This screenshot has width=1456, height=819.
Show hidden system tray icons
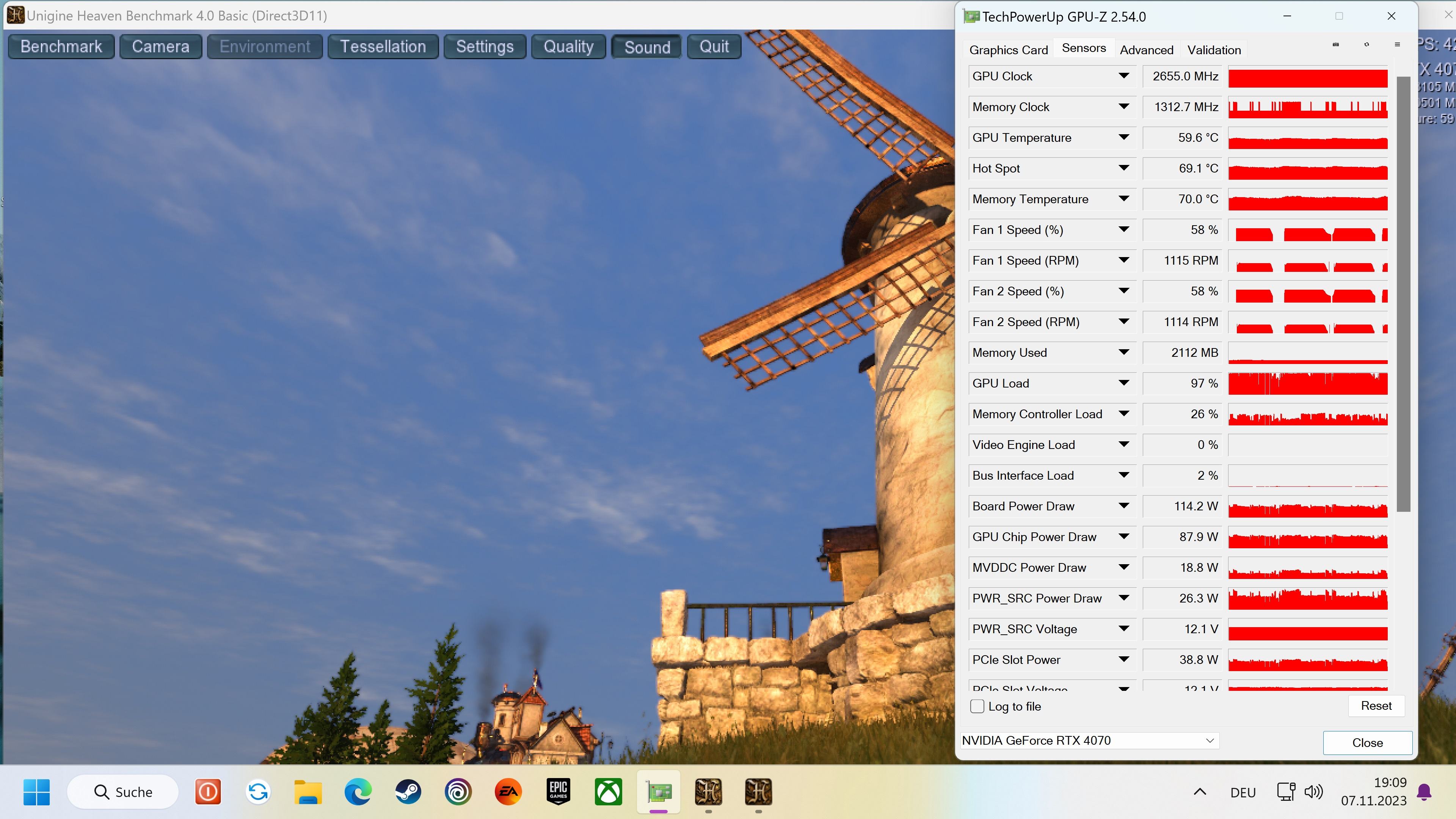(x=1200, y=792)
